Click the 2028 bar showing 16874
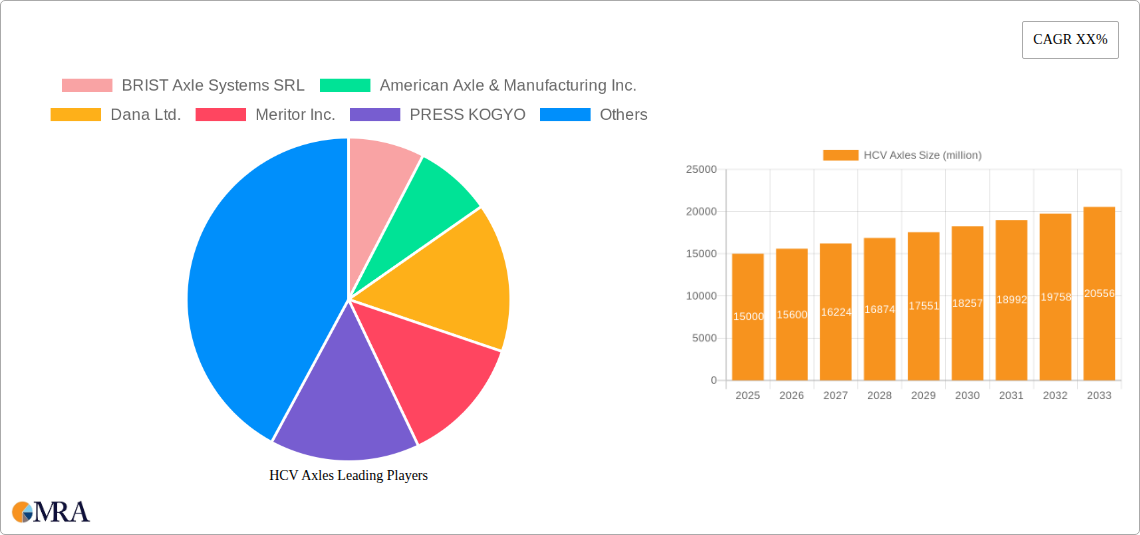 pyautogui.click(x=880, y=309)
